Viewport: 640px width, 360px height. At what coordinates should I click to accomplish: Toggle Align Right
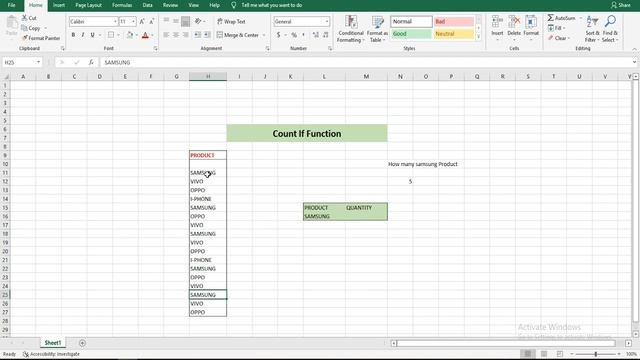185,35
